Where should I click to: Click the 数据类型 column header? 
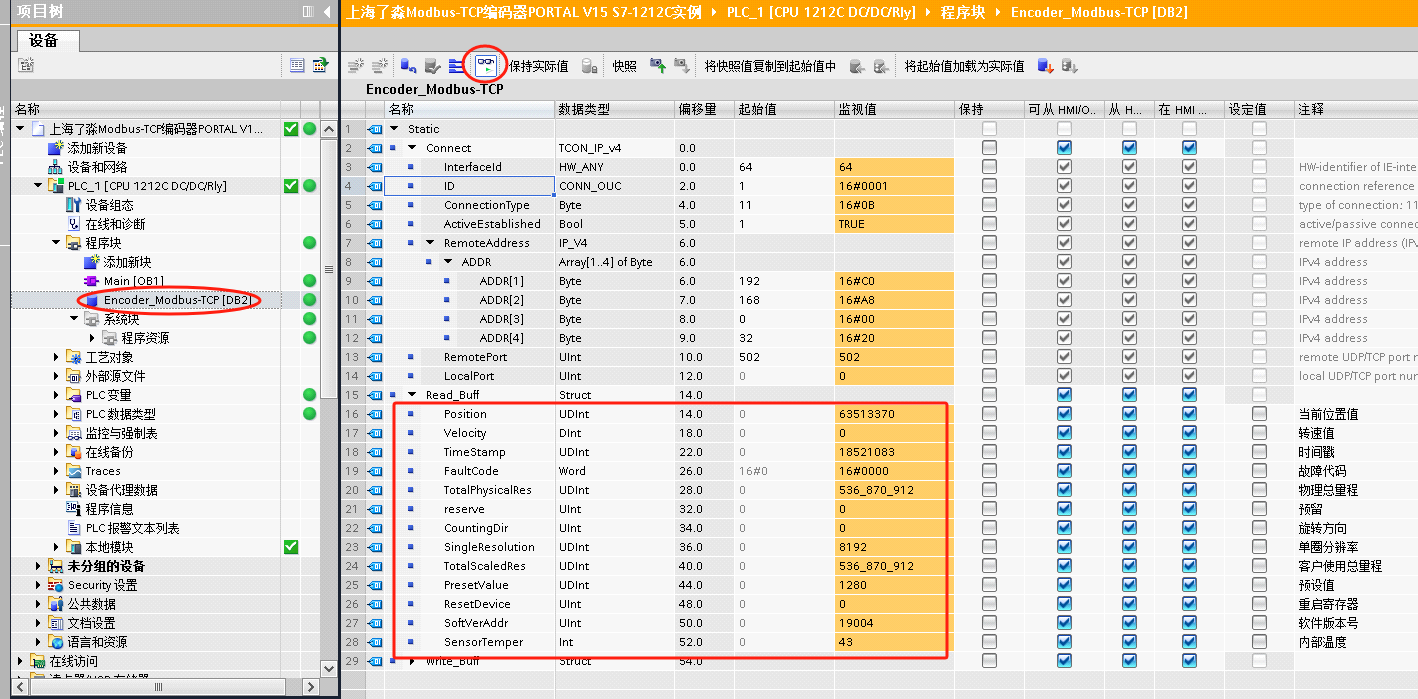[614, 109]
